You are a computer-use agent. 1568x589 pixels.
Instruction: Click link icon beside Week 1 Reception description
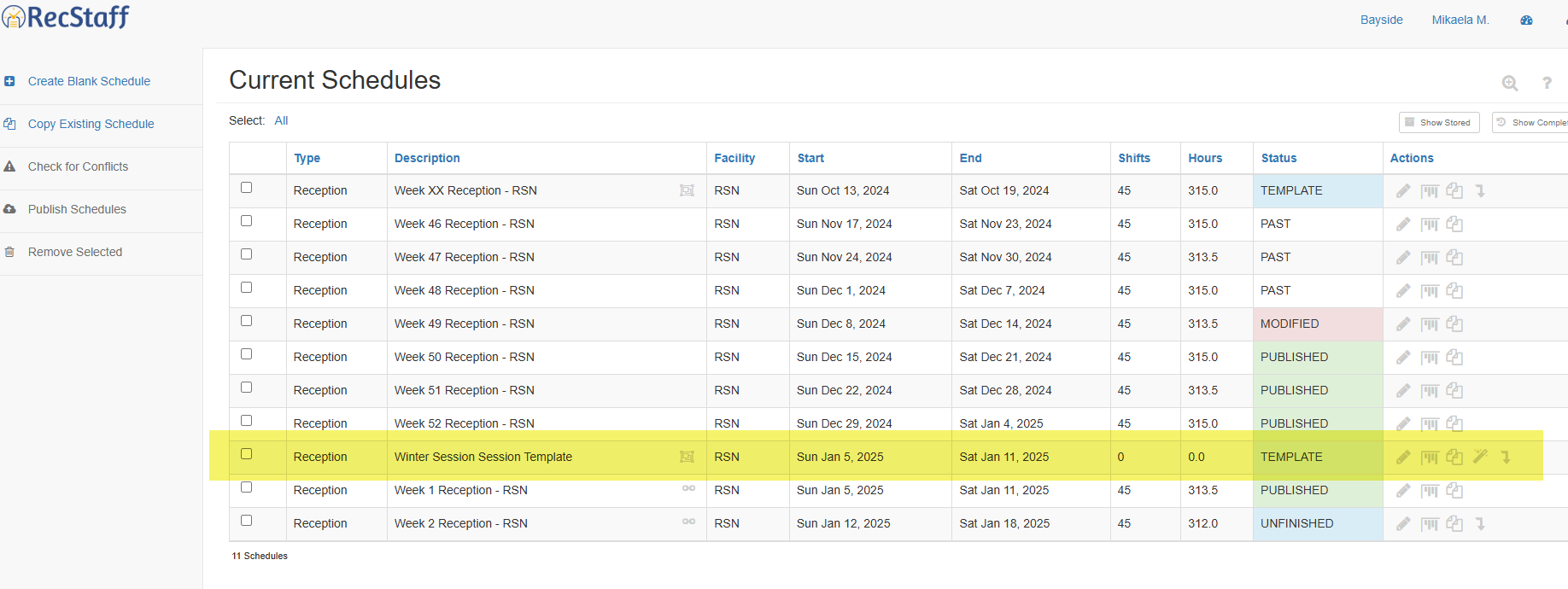coord(688,488)
